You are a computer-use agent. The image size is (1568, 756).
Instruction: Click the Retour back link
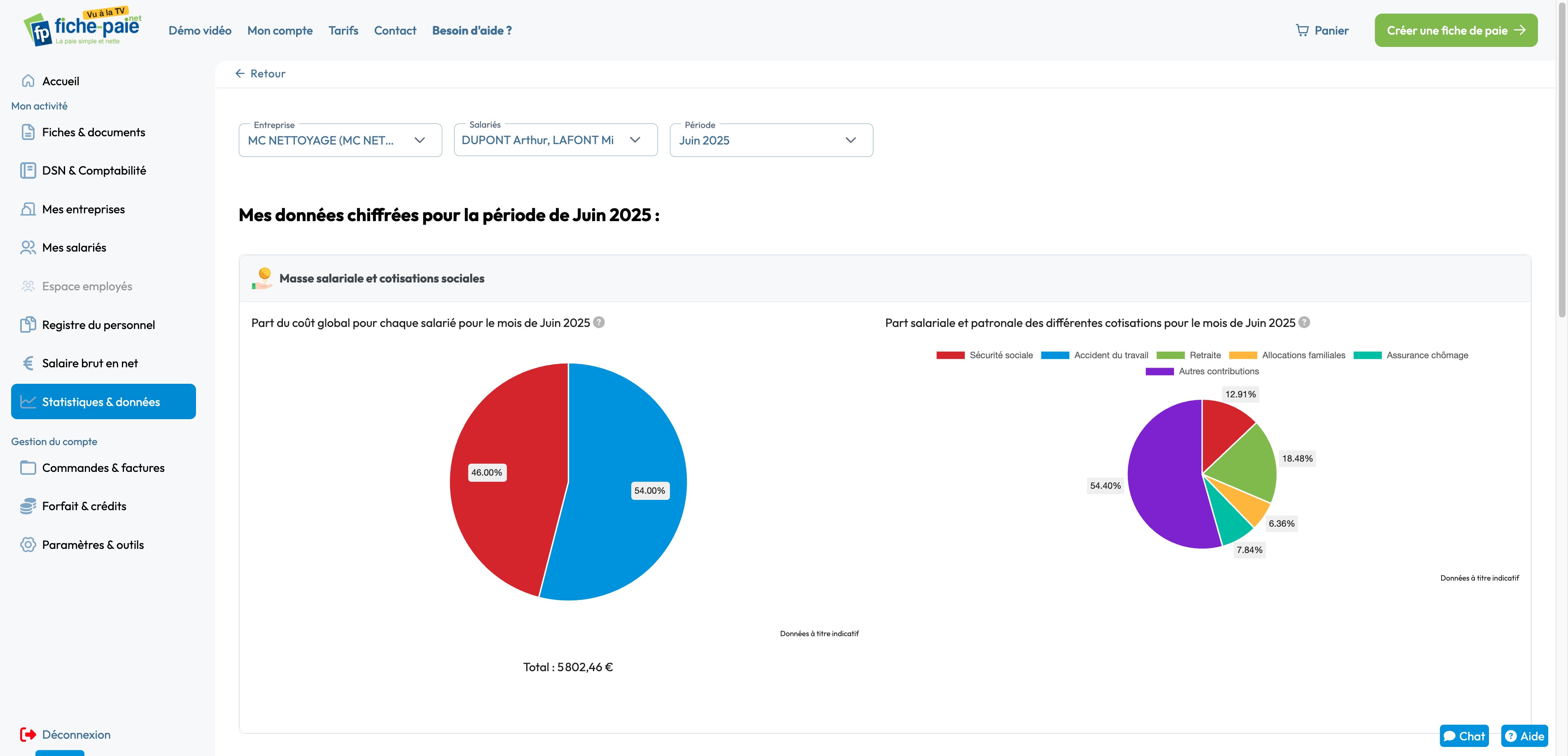(261, 74)
